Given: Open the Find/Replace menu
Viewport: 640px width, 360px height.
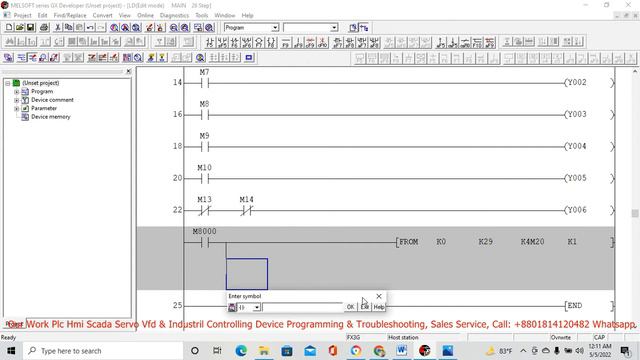Looking at the screenshot, I should 70,15.
